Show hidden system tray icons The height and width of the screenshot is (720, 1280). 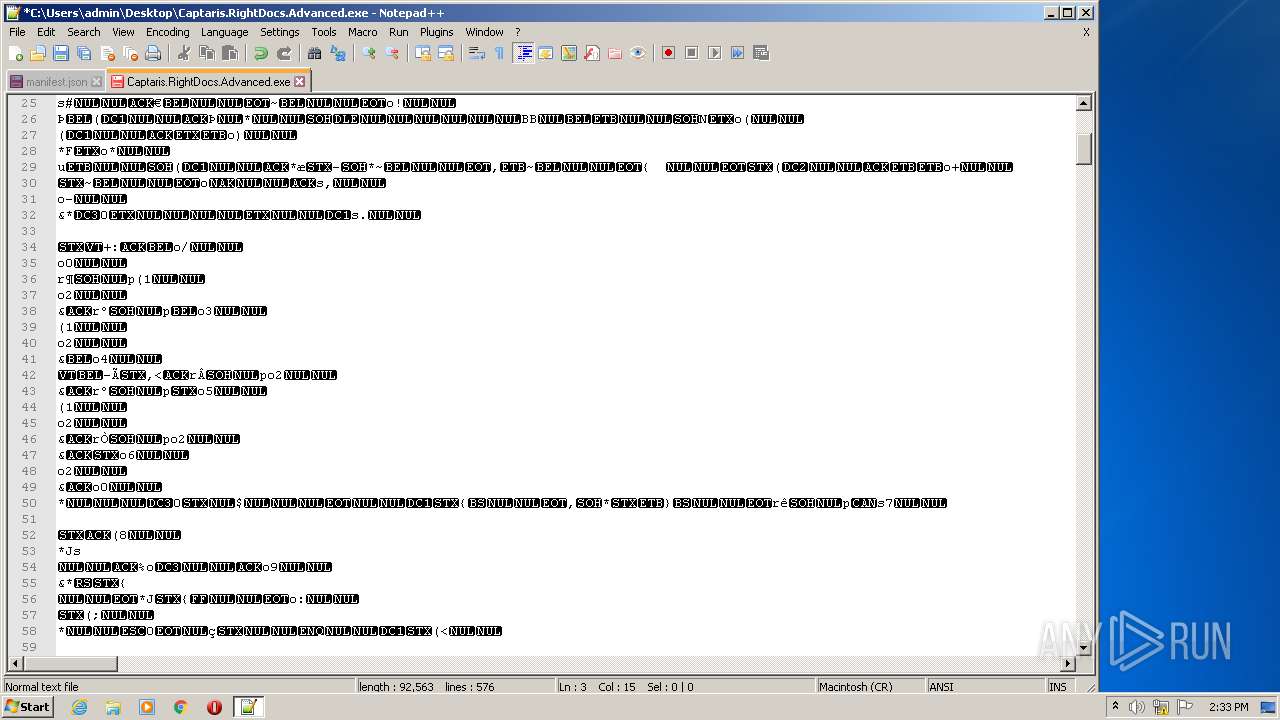tap(1115, 707)
